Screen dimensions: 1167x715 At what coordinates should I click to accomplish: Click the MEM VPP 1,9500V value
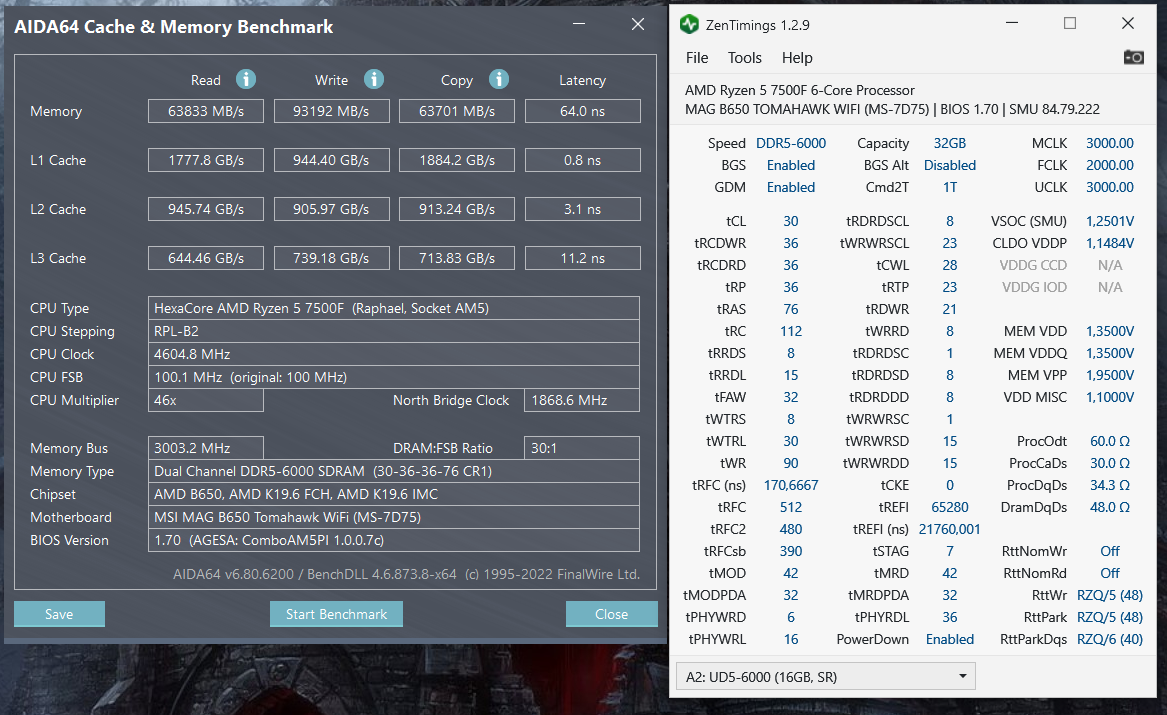(x=1110, y=375)
